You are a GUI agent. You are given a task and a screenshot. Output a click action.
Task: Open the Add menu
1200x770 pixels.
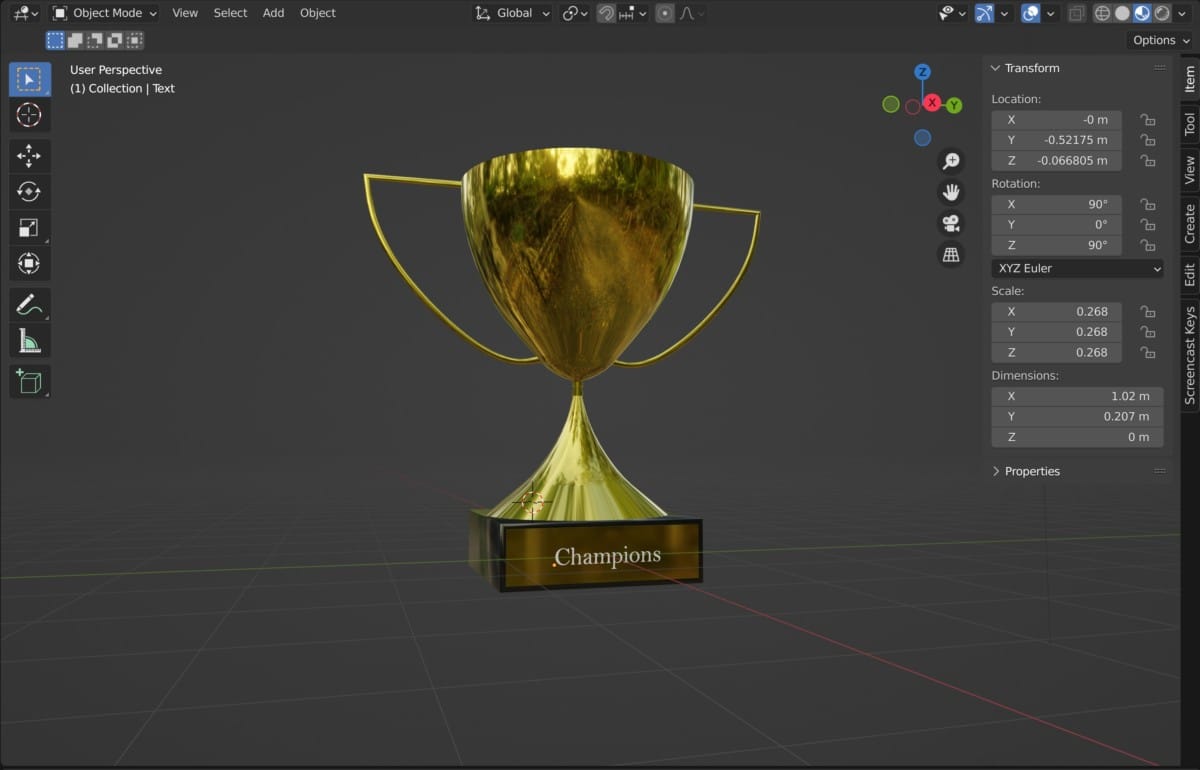click(x=273, y=13)
